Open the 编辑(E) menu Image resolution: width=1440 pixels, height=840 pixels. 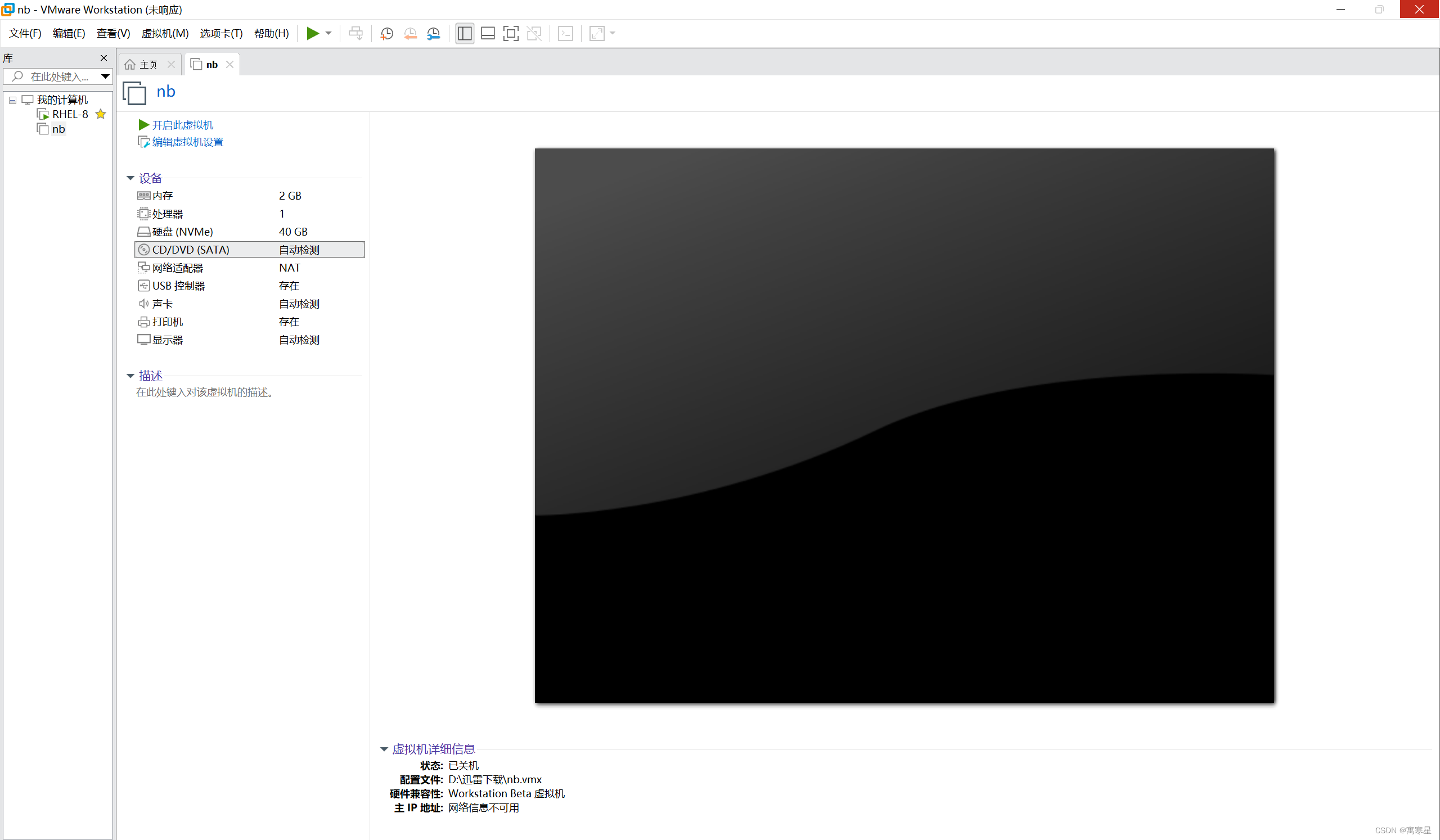(69, 33)
